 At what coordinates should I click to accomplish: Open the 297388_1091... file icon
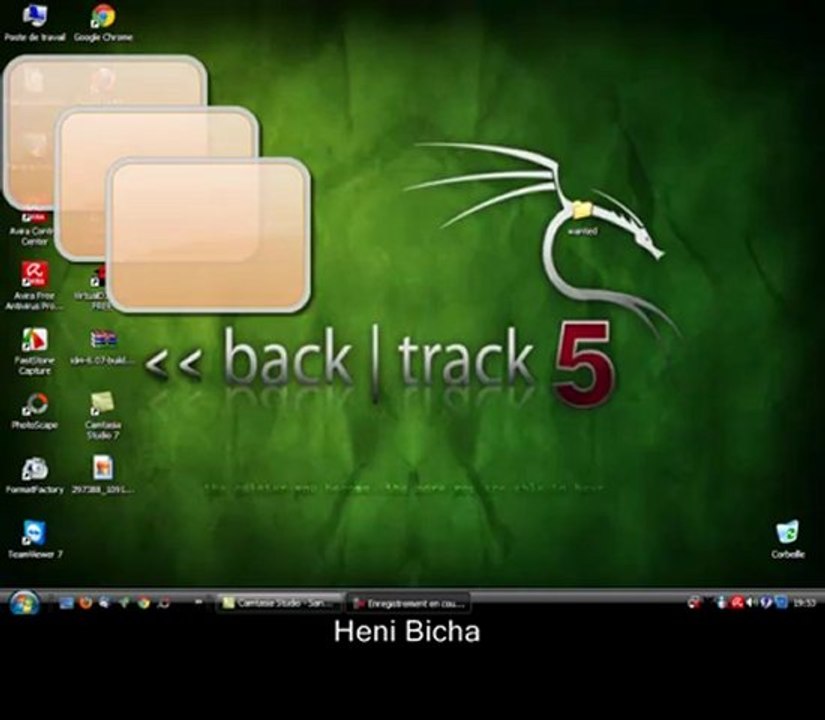(103, 475)
